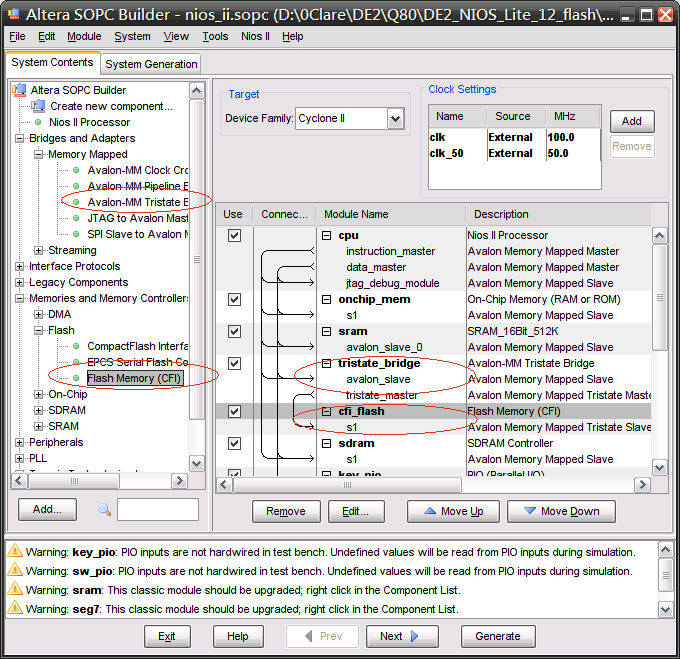Click the sw_pio warning triangle icon

pos(15,570)
